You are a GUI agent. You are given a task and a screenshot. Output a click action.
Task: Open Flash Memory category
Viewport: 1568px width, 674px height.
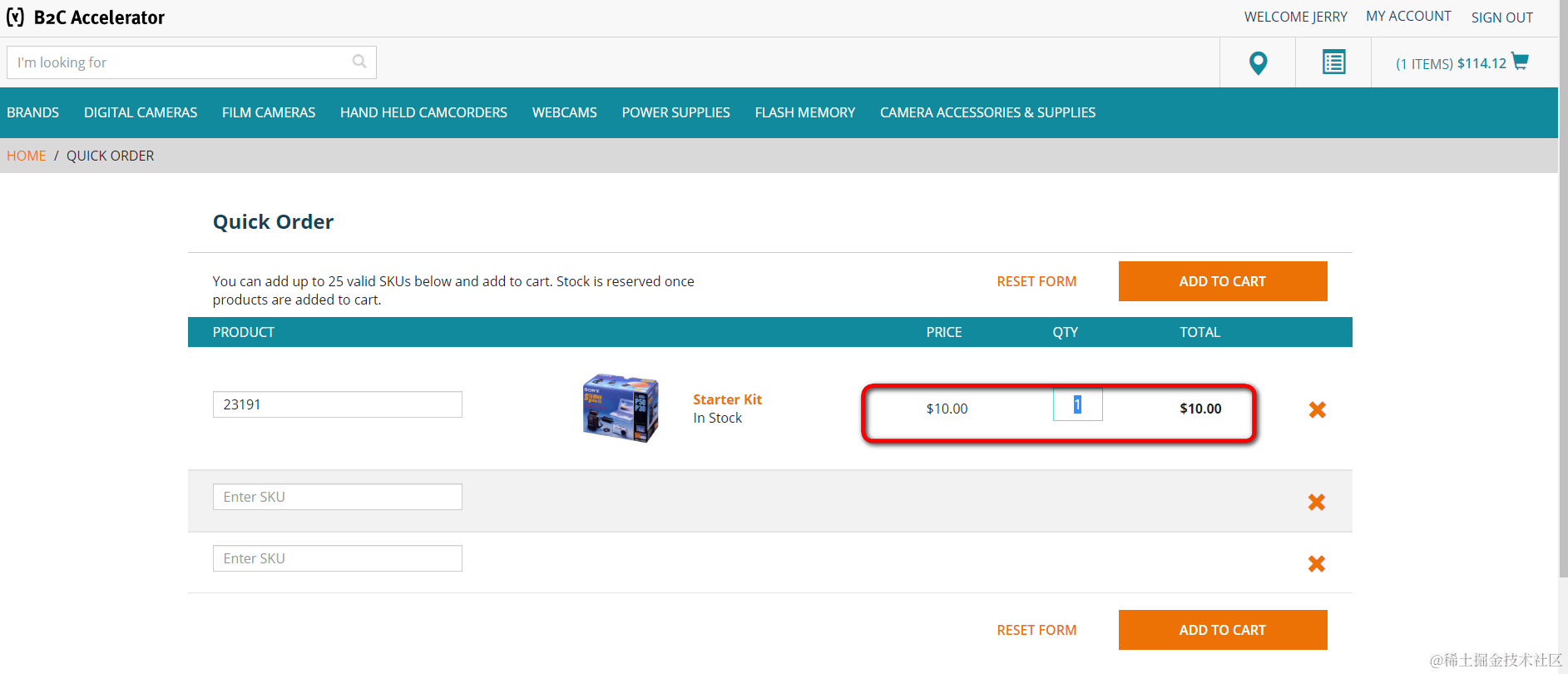pyautogui.click(x=804, y=112)
